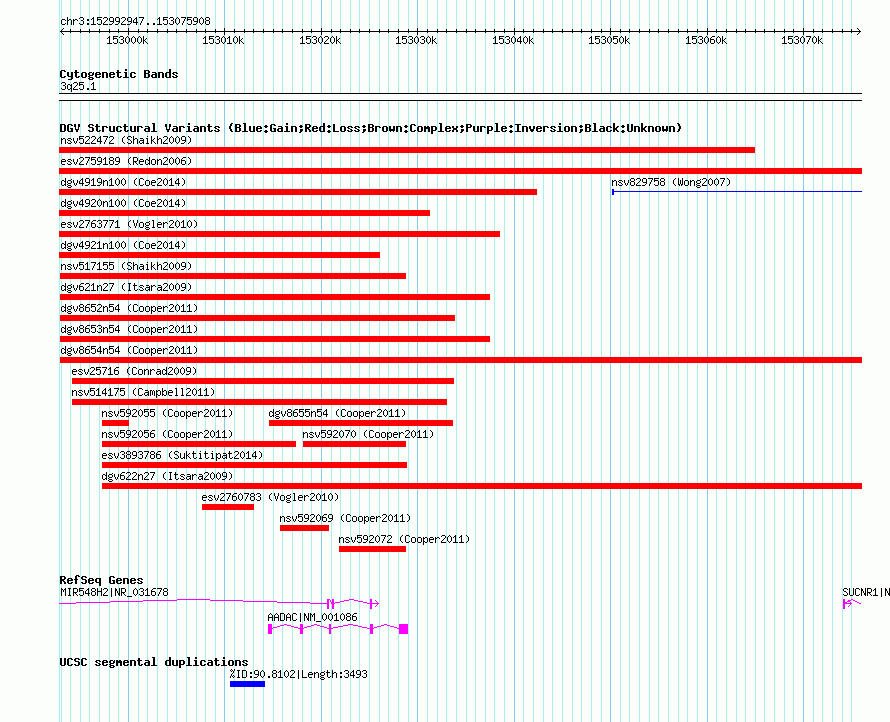Screen dimensions: 890x722
Task: Select the esv3893786 (Suktitipat2014) label
Action: (182, 455)
